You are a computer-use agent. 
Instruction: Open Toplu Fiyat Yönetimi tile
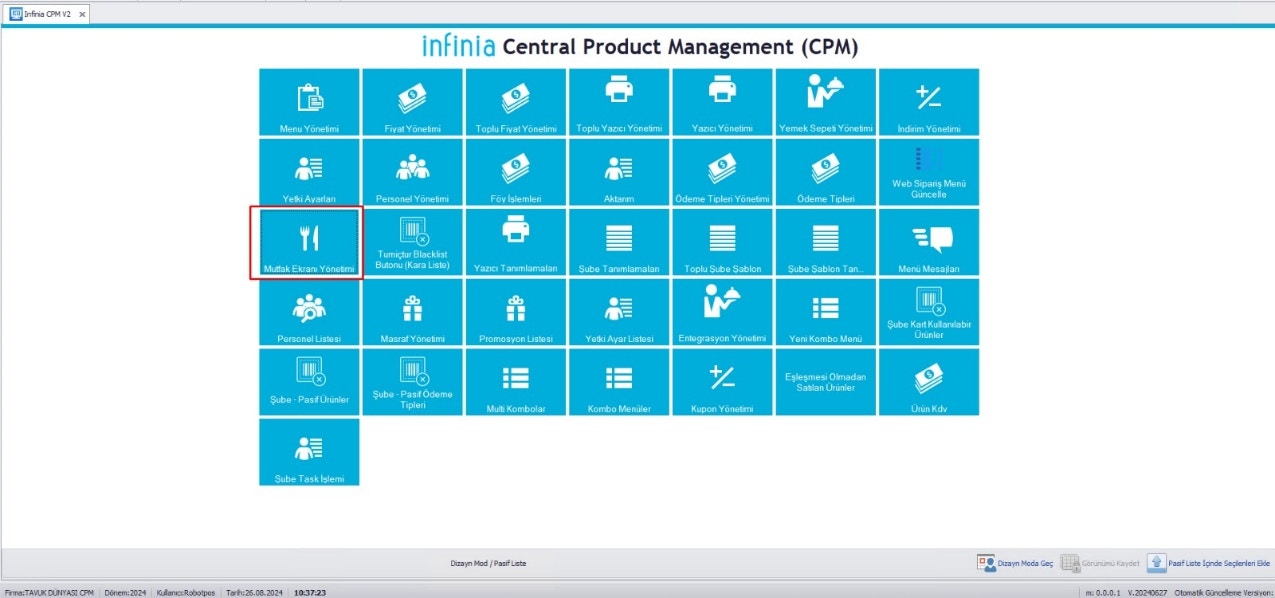click(516, 102)
